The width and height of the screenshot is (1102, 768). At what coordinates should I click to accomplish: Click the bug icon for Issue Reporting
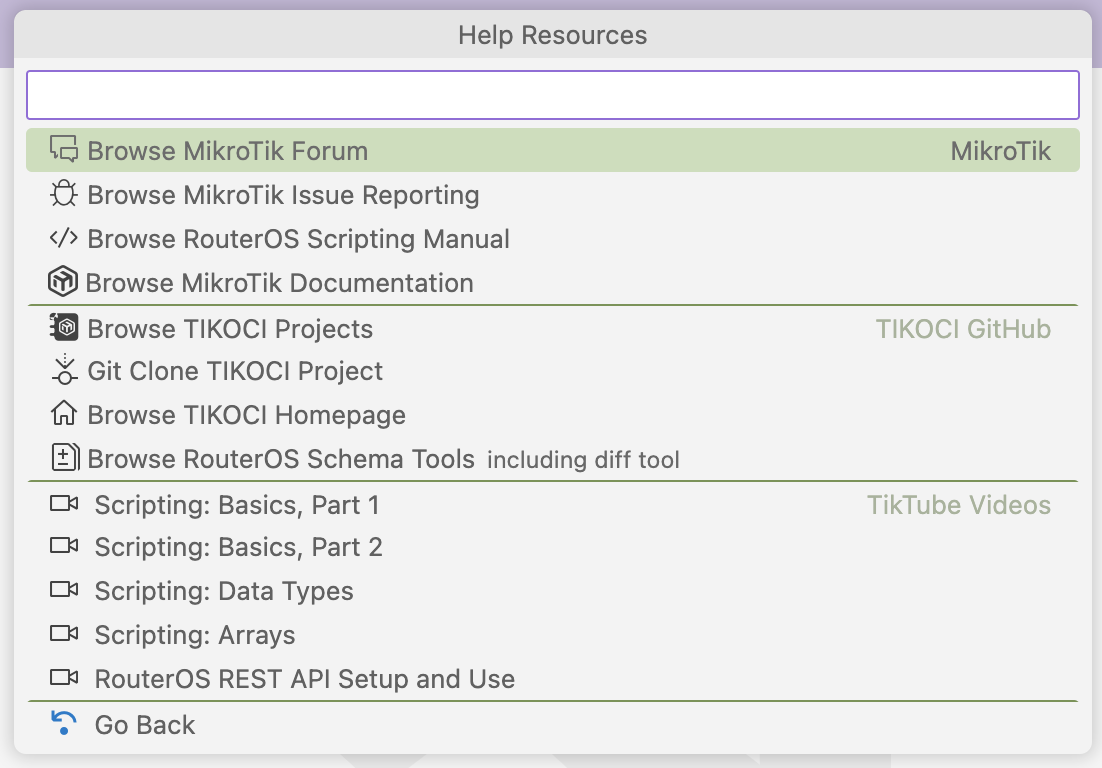point(63,194)
